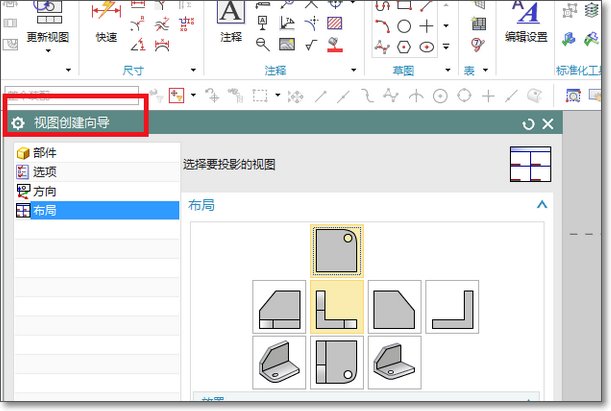Select the polygon sketch tool
The width and height of the screenshot is (611, 411).
click(x=404, y=48)
